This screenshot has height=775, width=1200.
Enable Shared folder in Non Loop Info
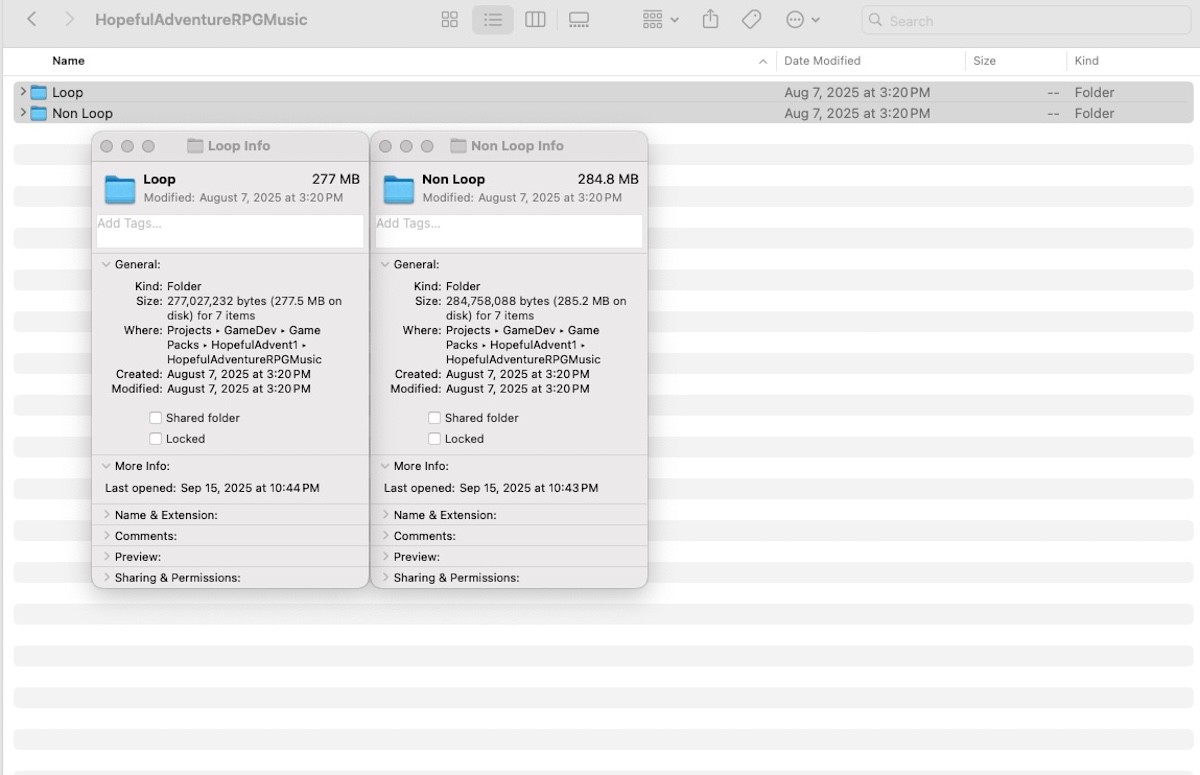tap(434, 418)
